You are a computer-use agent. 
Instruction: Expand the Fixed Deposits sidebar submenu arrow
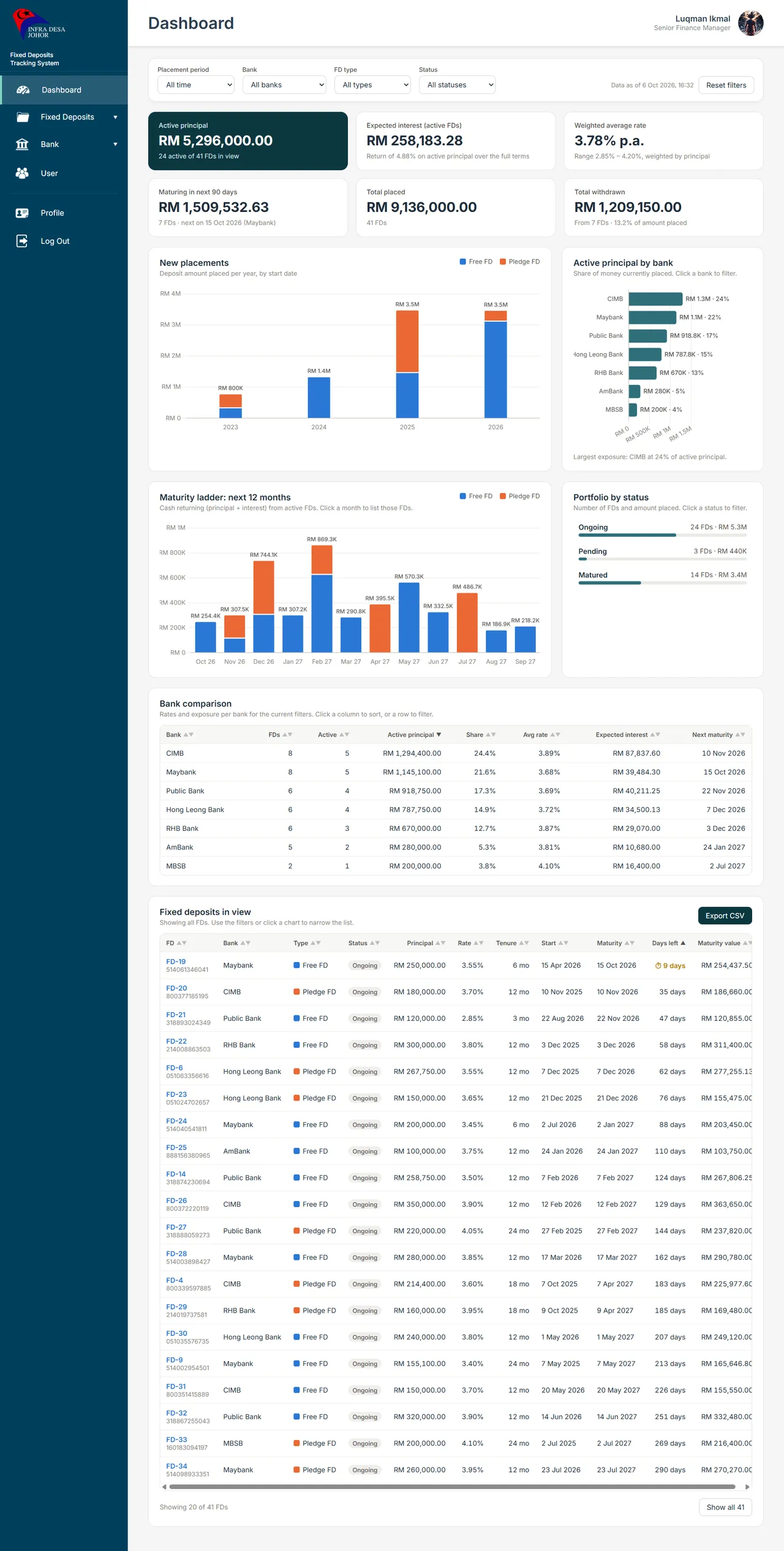pyautogui.click(x=115, y=117)
